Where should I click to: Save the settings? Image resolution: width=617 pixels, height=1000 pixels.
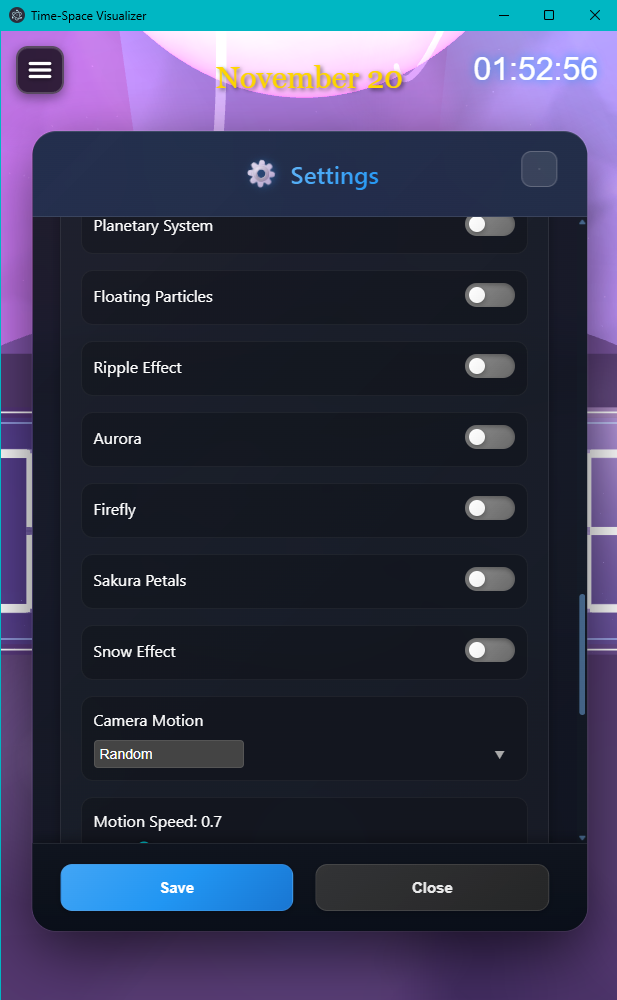[x=177, y=888]
